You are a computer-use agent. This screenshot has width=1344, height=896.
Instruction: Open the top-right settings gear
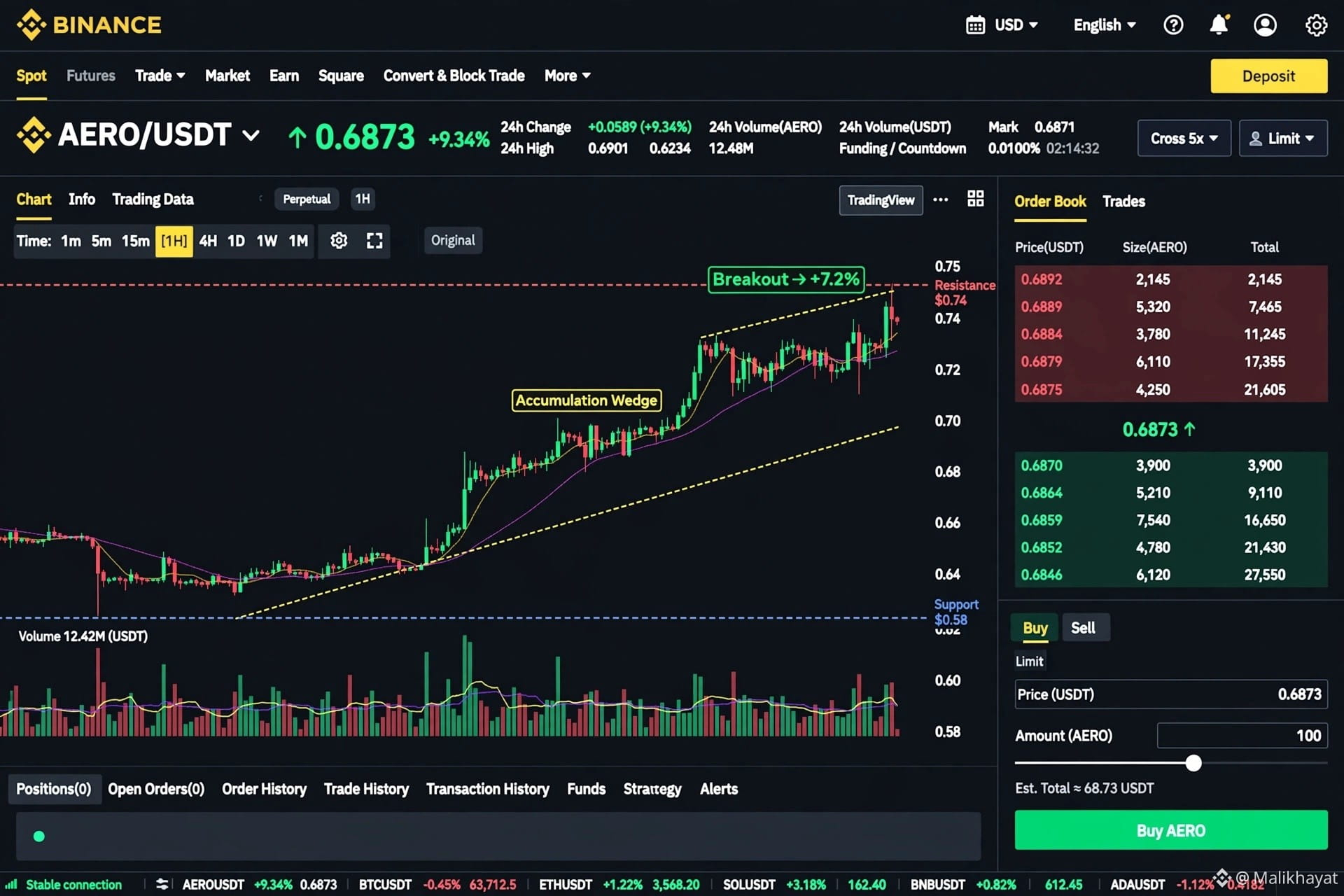[1316, 25]
